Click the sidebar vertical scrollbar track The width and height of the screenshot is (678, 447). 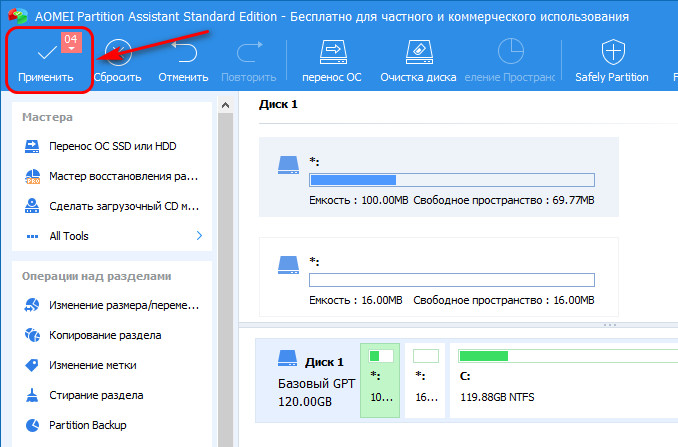coord(225,280)
